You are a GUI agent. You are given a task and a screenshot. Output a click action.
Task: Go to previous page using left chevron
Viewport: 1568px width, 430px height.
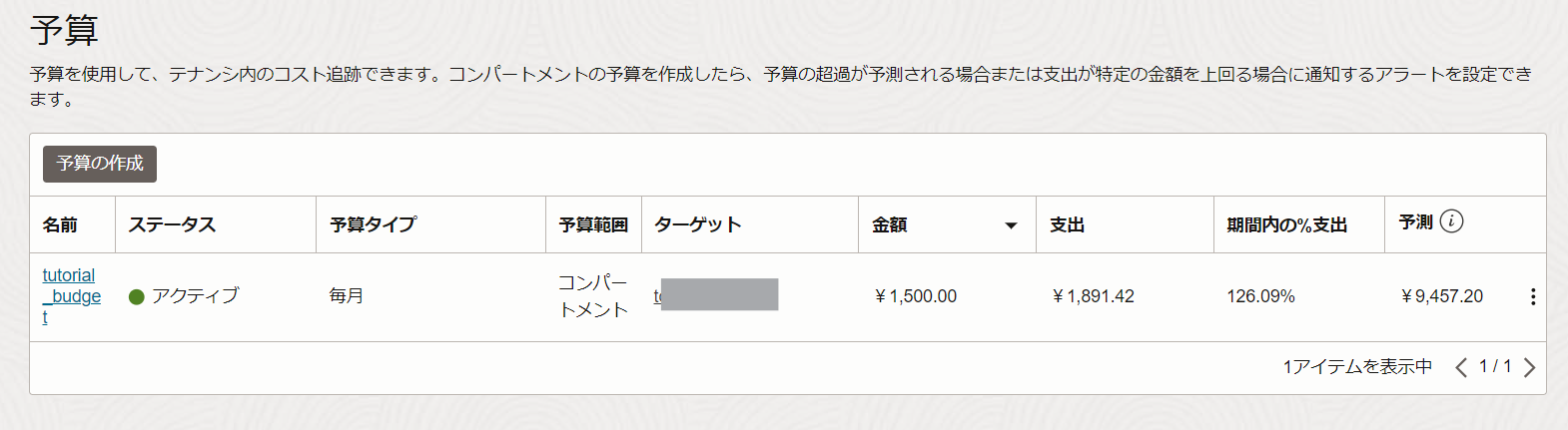tap(1461, 367)
